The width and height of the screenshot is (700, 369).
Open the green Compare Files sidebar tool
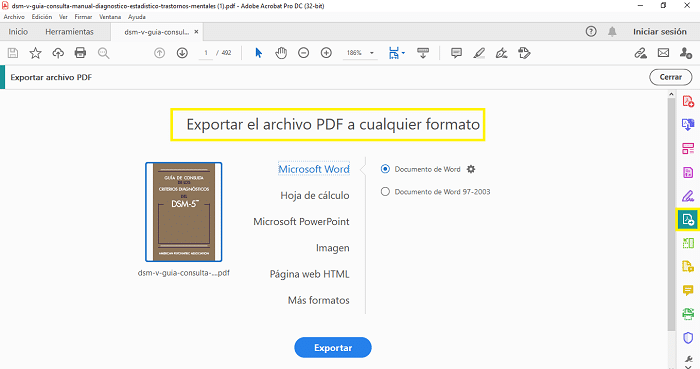[x=688, y=243]
